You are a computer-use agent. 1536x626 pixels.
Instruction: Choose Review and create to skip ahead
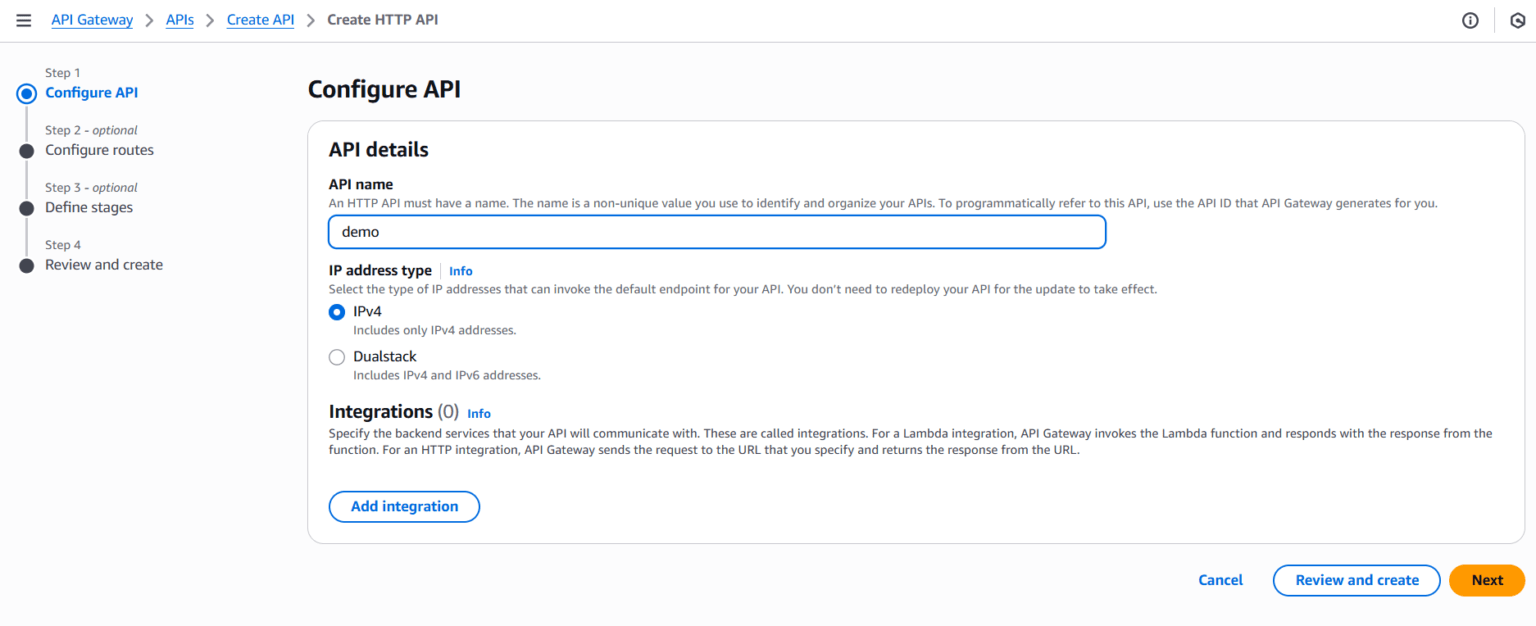1356,580
